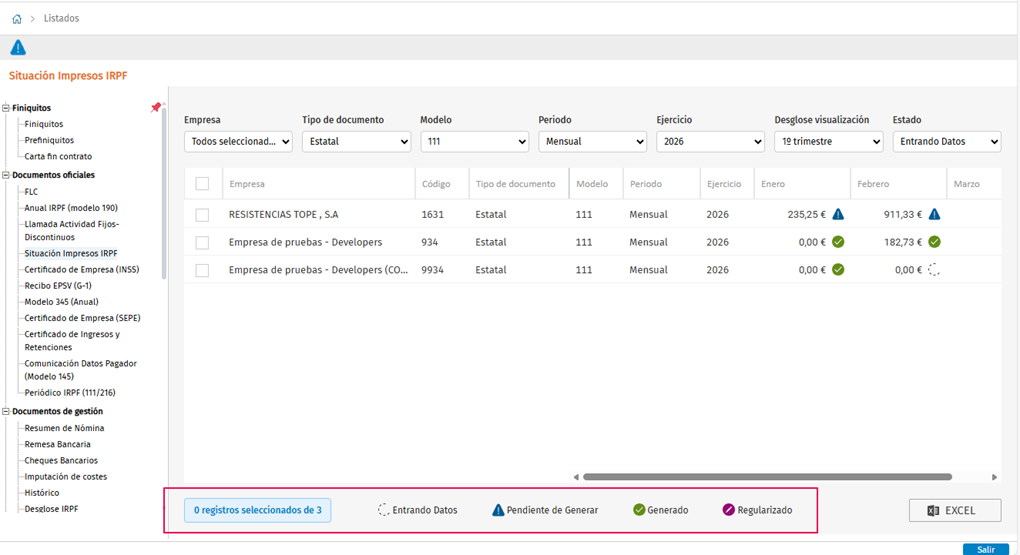1020x555 pixels.
Task: Collapse the Documentos oficiales tree group
Action: point(6,175)
